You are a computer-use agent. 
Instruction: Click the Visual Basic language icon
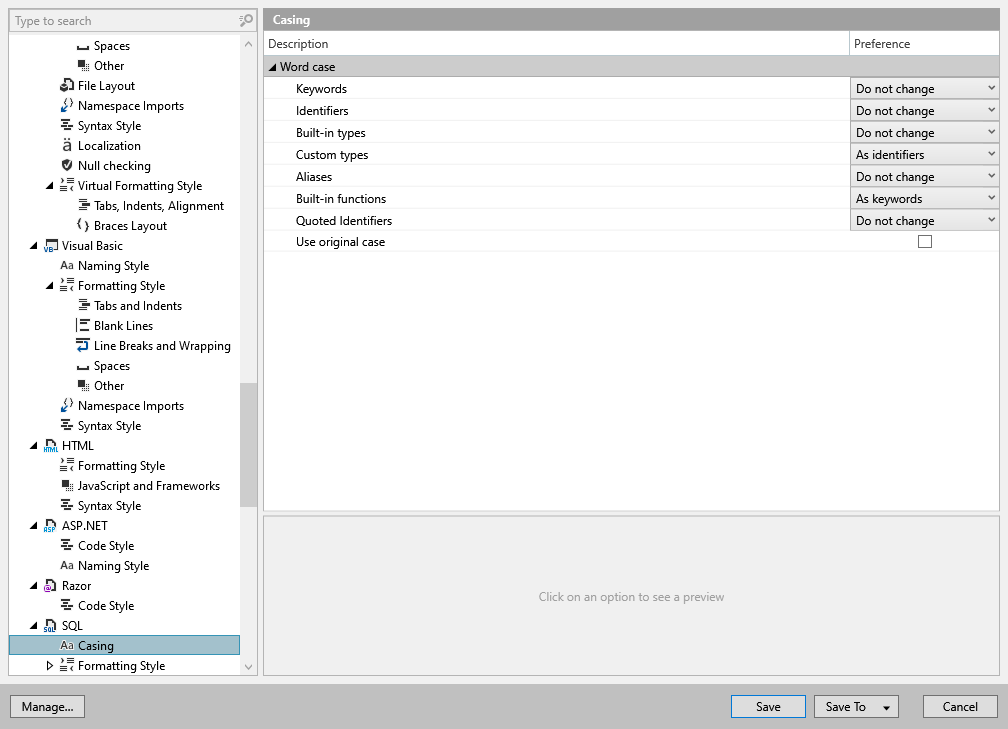point(50,245)
